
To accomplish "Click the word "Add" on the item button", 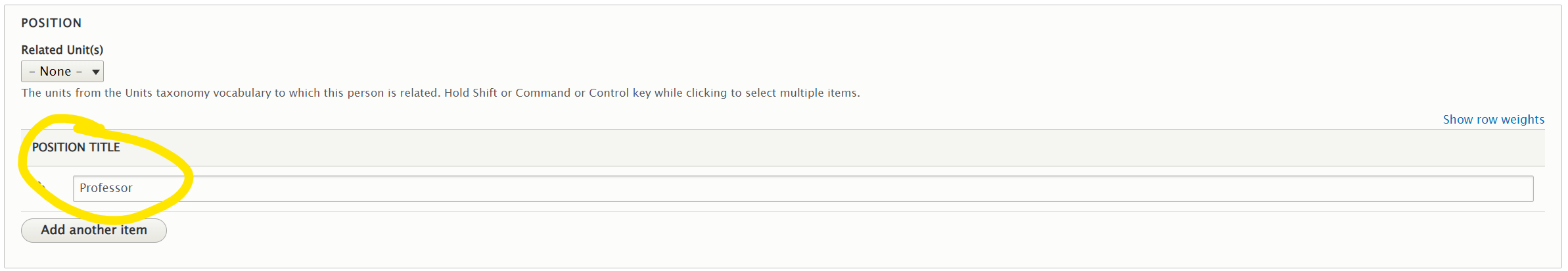I will (x=53, y=230).
